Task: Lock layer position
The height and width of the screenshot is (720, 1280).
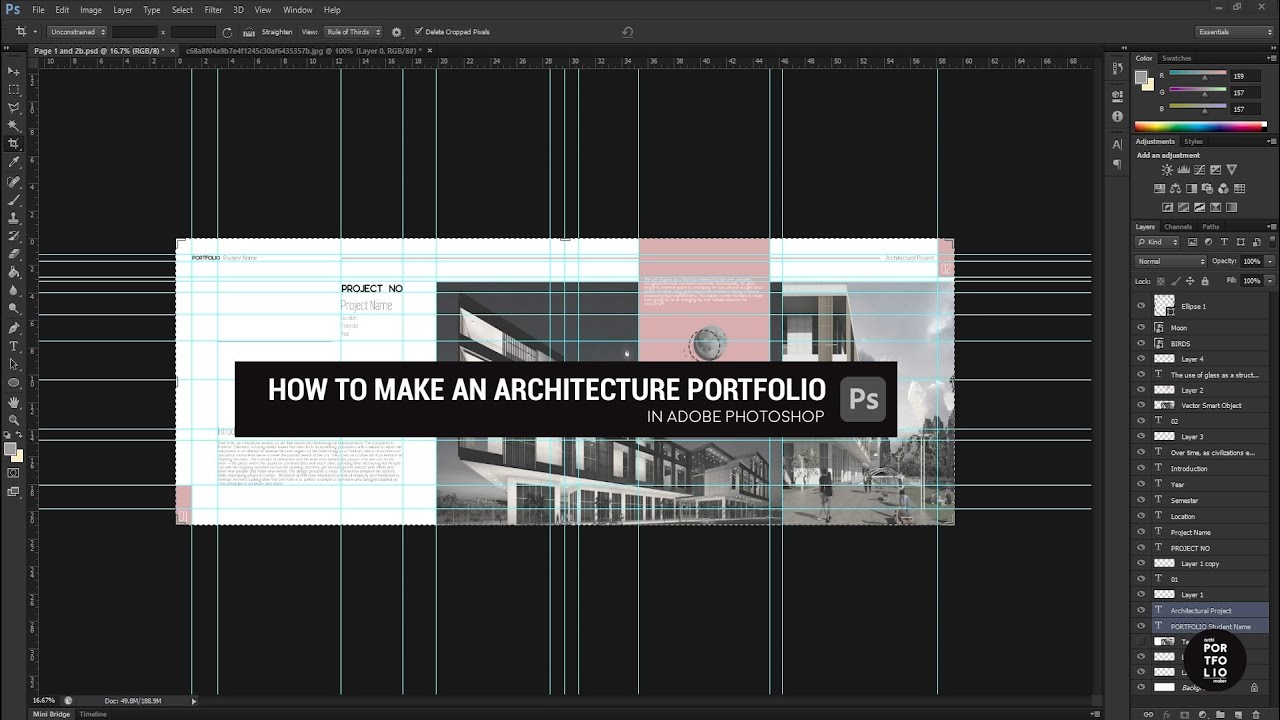Action: 1191,281
